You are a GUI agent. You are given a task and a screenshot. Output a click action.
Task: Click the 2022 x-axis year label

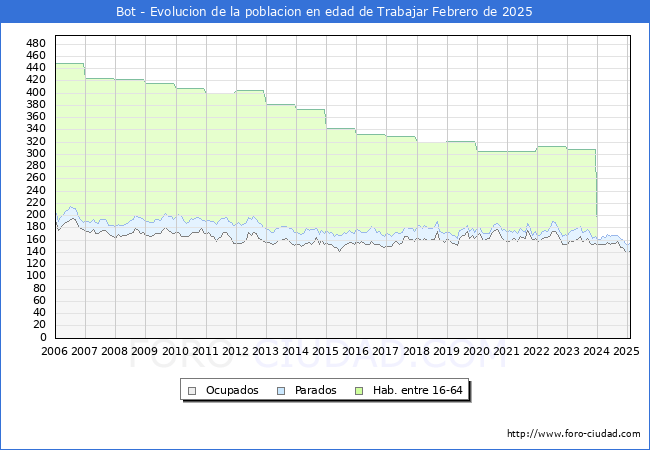536,351
